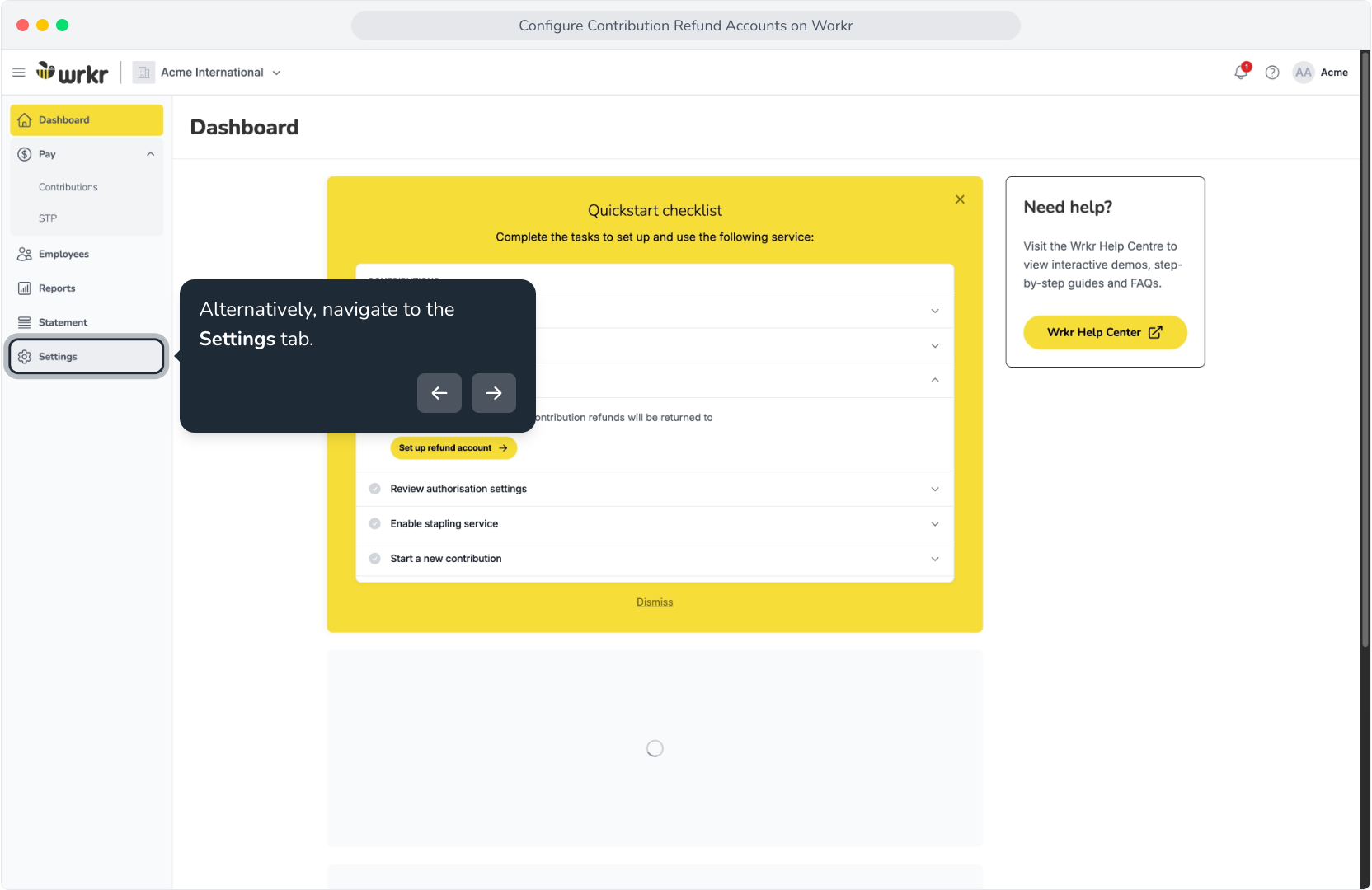Open the Settings tab in sidebar
Screen dimensions: 1372x890
pos(87,357)
